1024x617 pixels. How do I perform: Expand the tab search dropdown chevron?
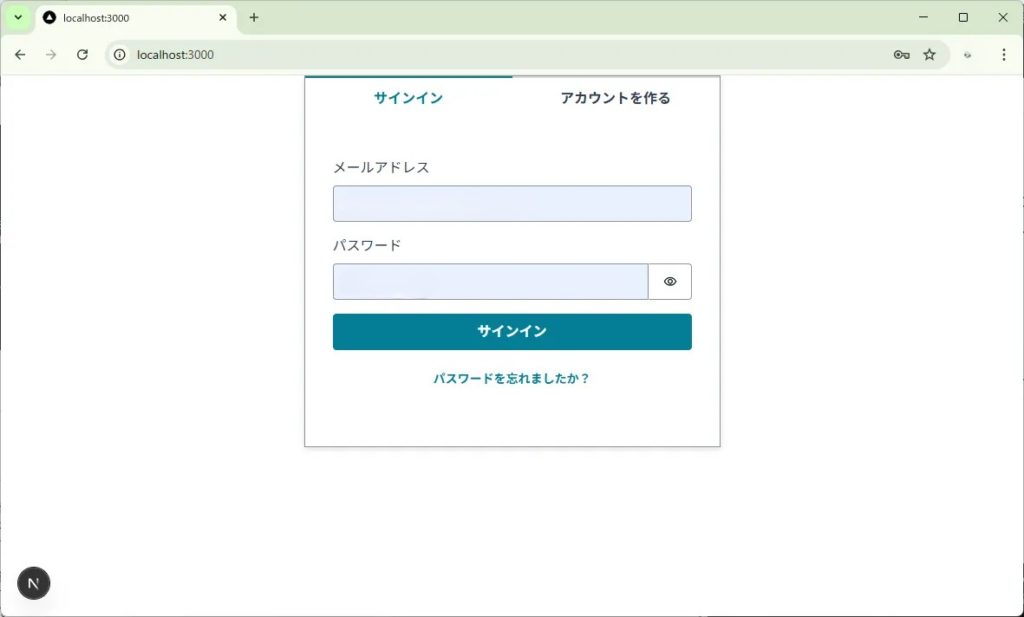coord(18,18)
